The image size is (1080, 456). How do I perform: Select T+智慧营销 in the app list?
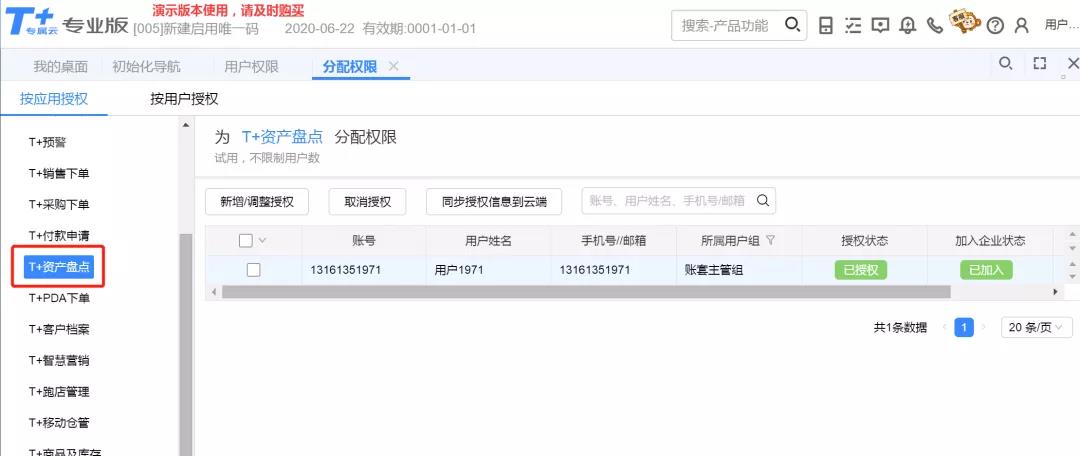tap(59, 360)
